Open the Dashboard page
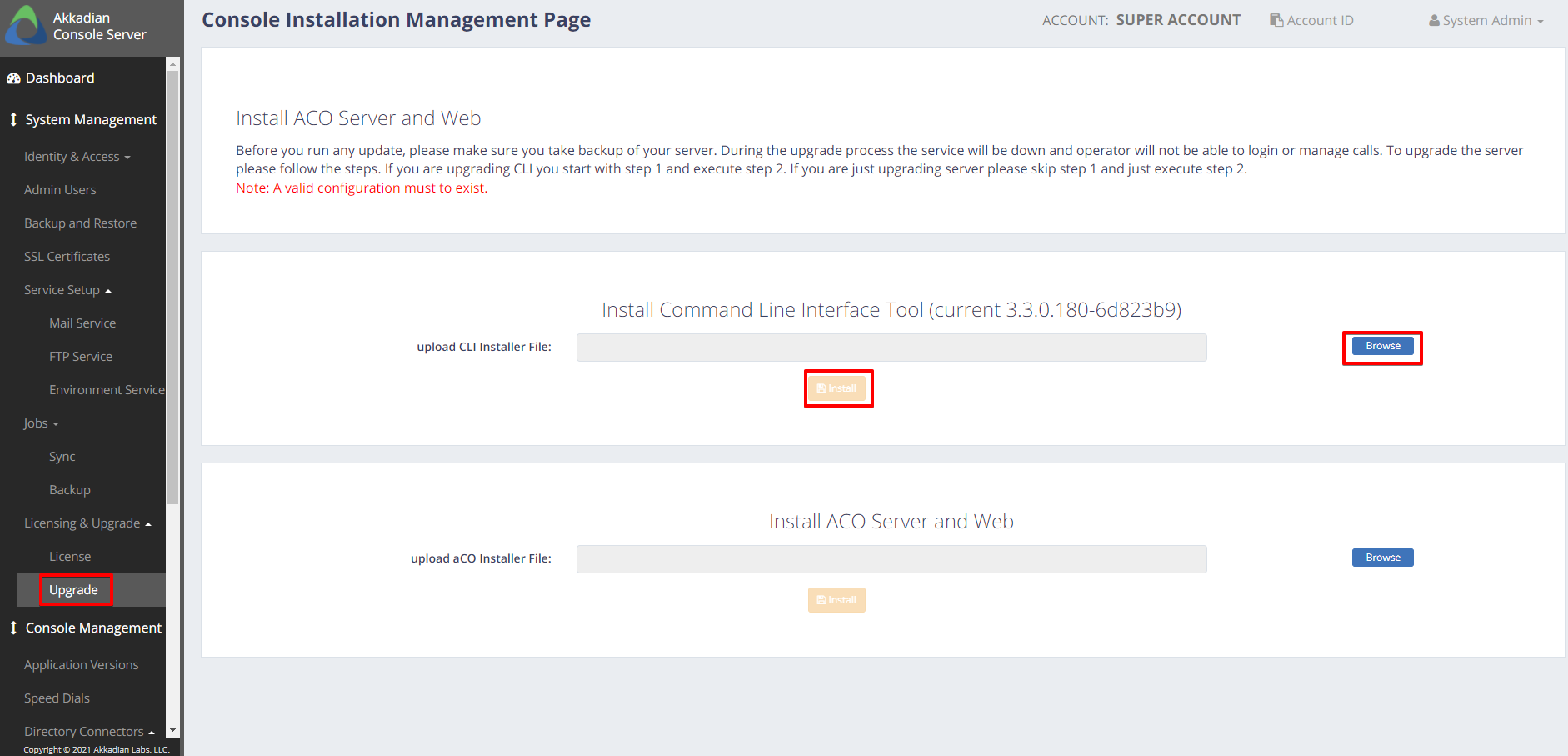Image resolution: width=1568 pixels, height=756 pixels. pos(60,78)
